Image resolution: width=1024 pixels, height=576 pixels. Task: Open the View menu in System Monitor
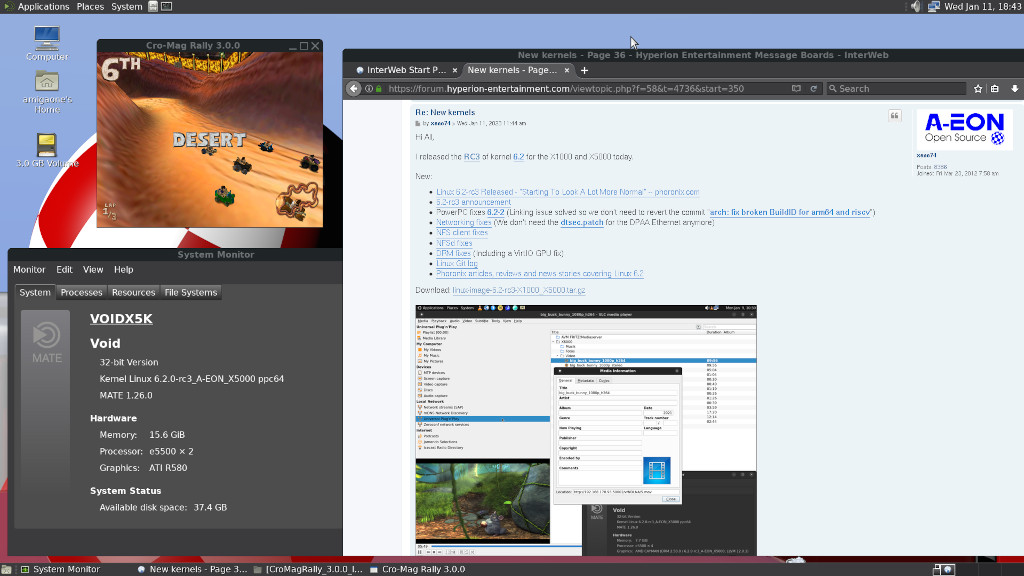(93, 269)
